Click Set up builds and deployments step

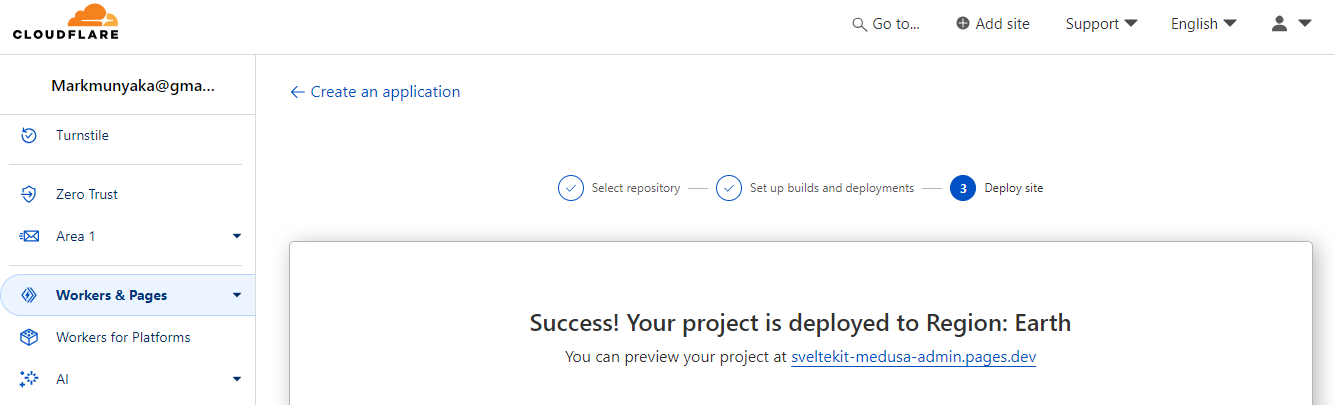coord(832,188)
